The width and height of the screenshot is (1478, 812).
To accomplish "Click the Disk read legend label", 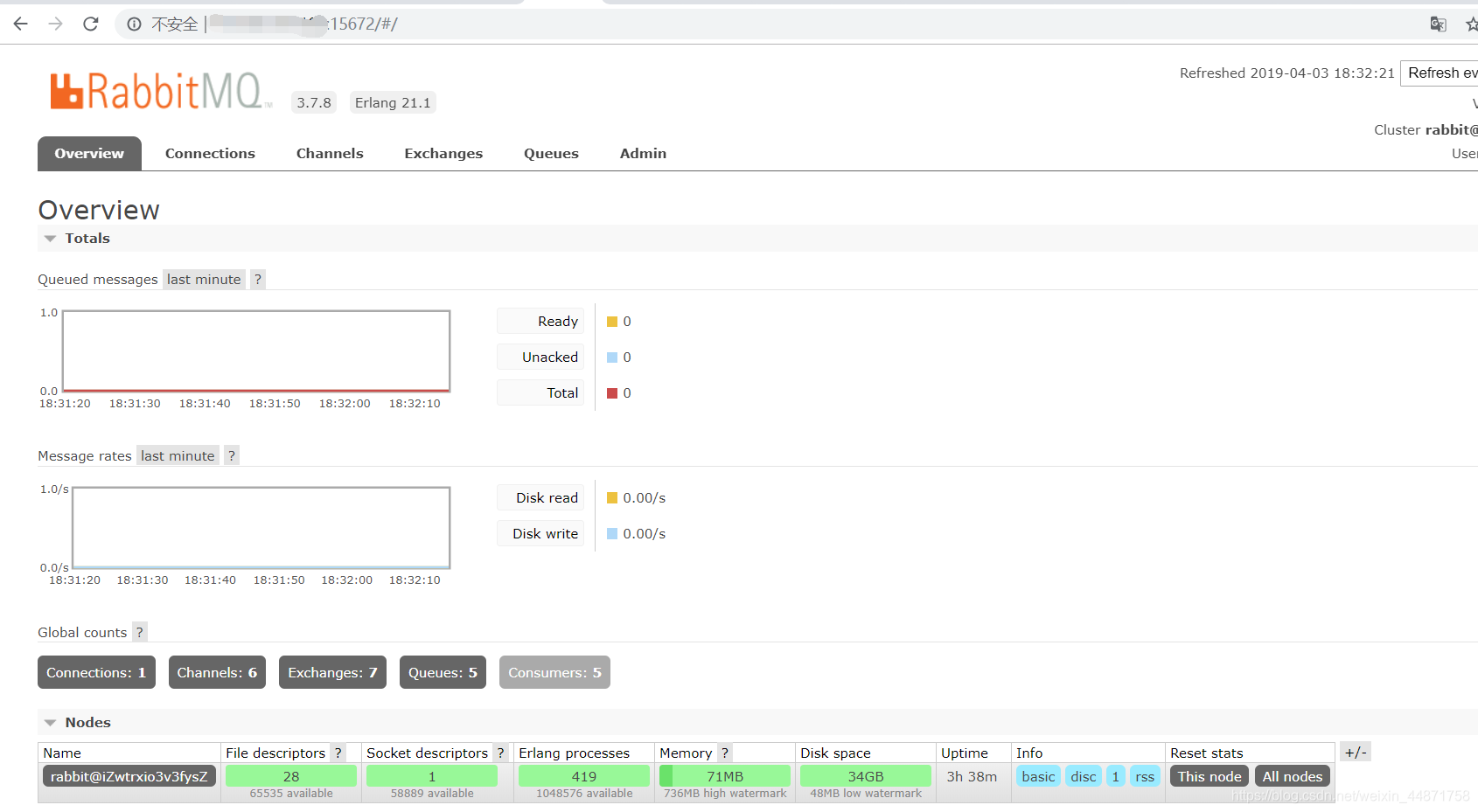I will click(x=540, y=497).
